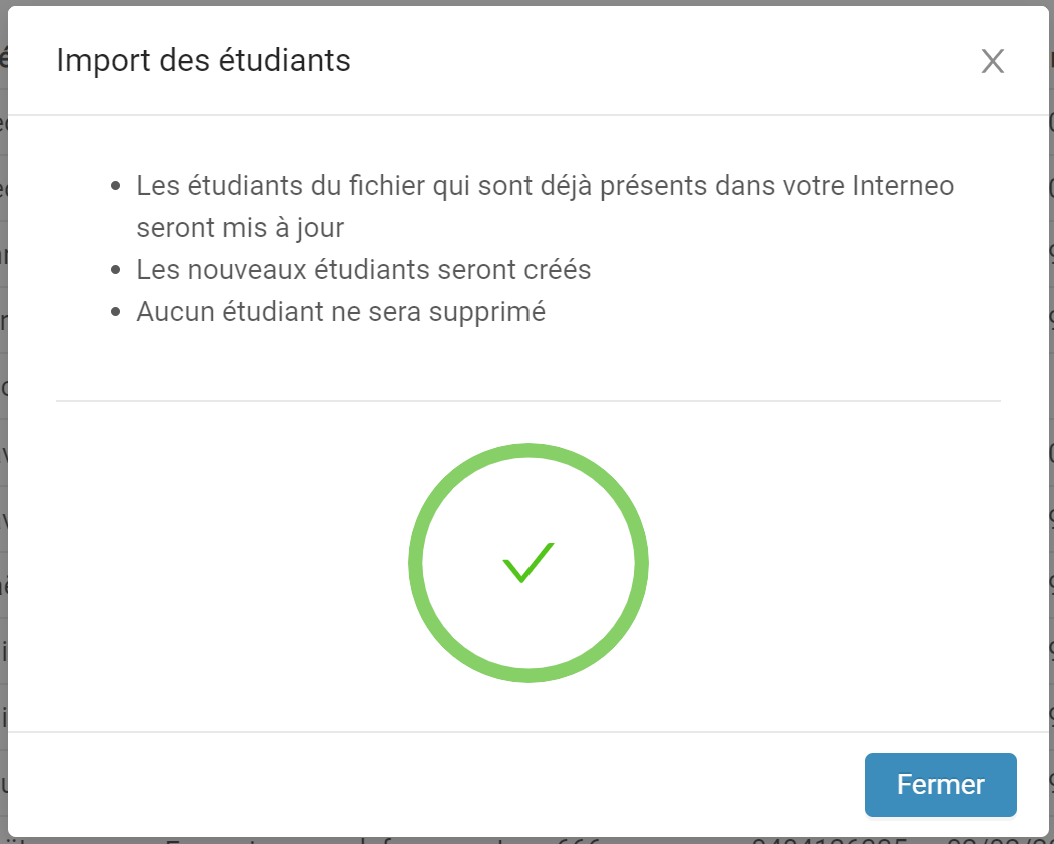Close the Import des étudiants dialog with X

(x=992, y=61)
